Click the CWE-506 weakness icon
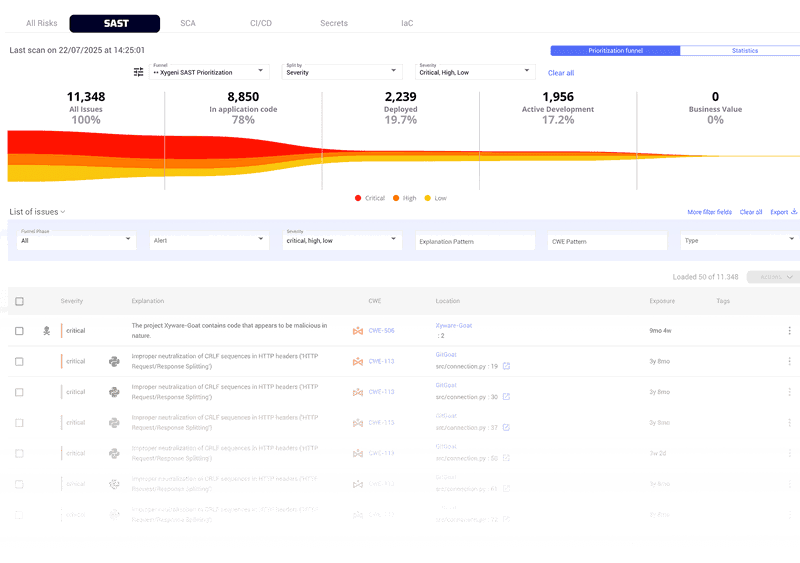Screen dimensions: 800x563 click(x=358, y=330)
